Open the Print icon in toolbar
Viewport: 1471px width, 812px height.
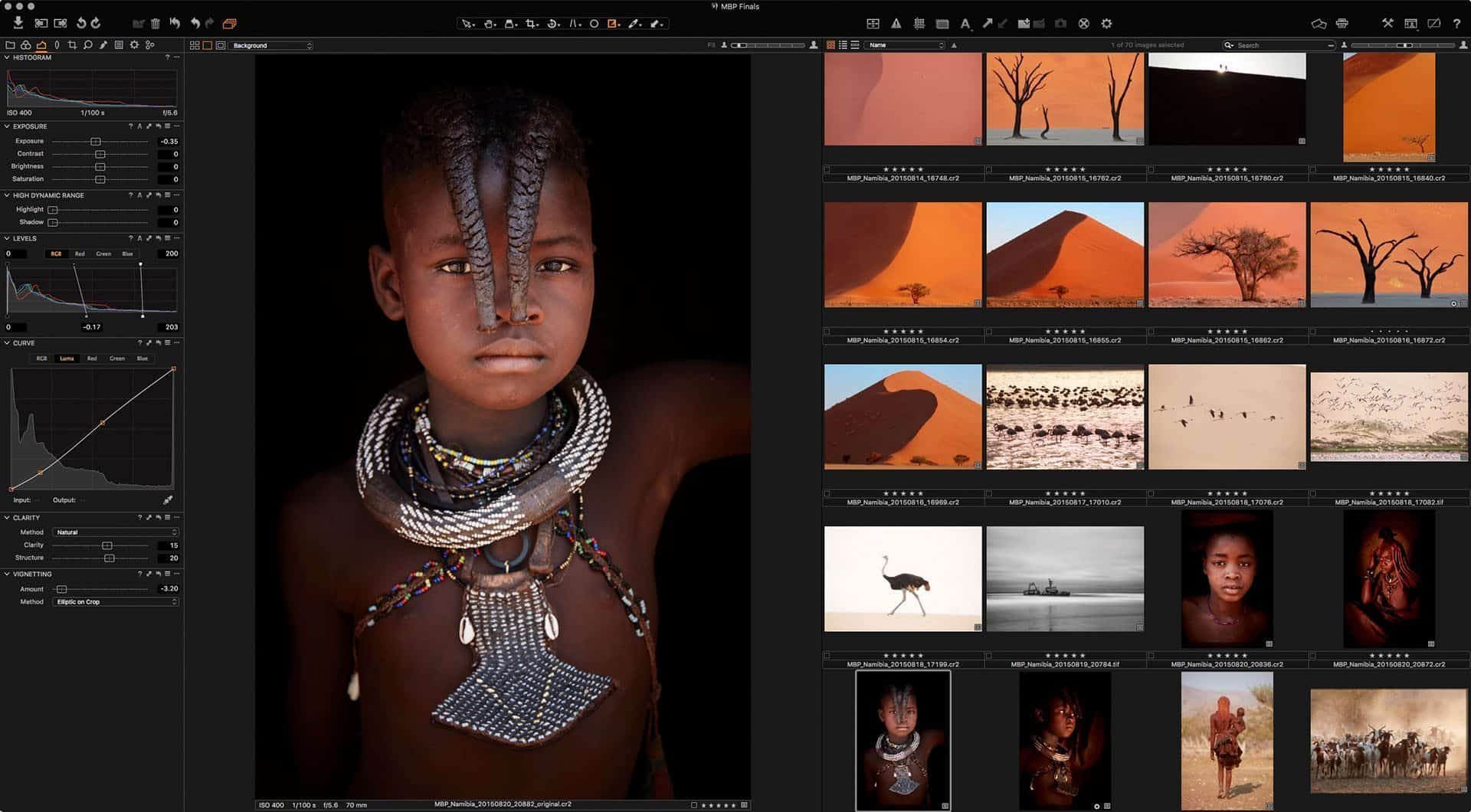[x=1342, y=24]
